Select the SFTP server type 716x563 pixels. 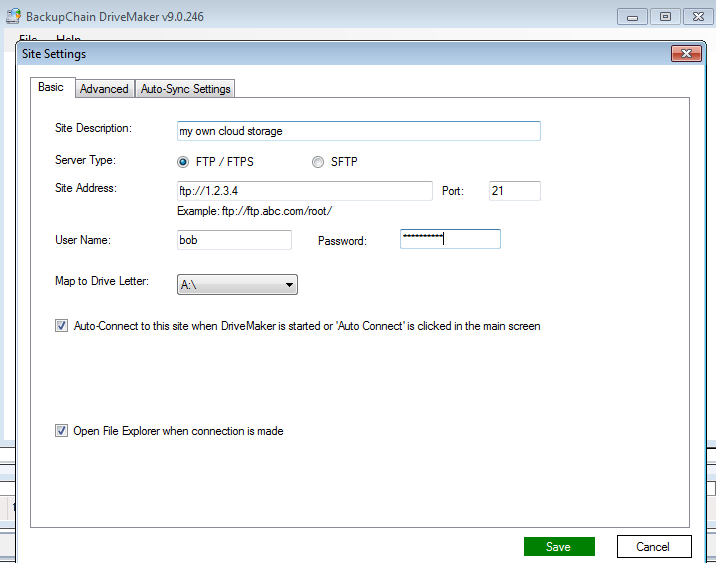(318, 162)
